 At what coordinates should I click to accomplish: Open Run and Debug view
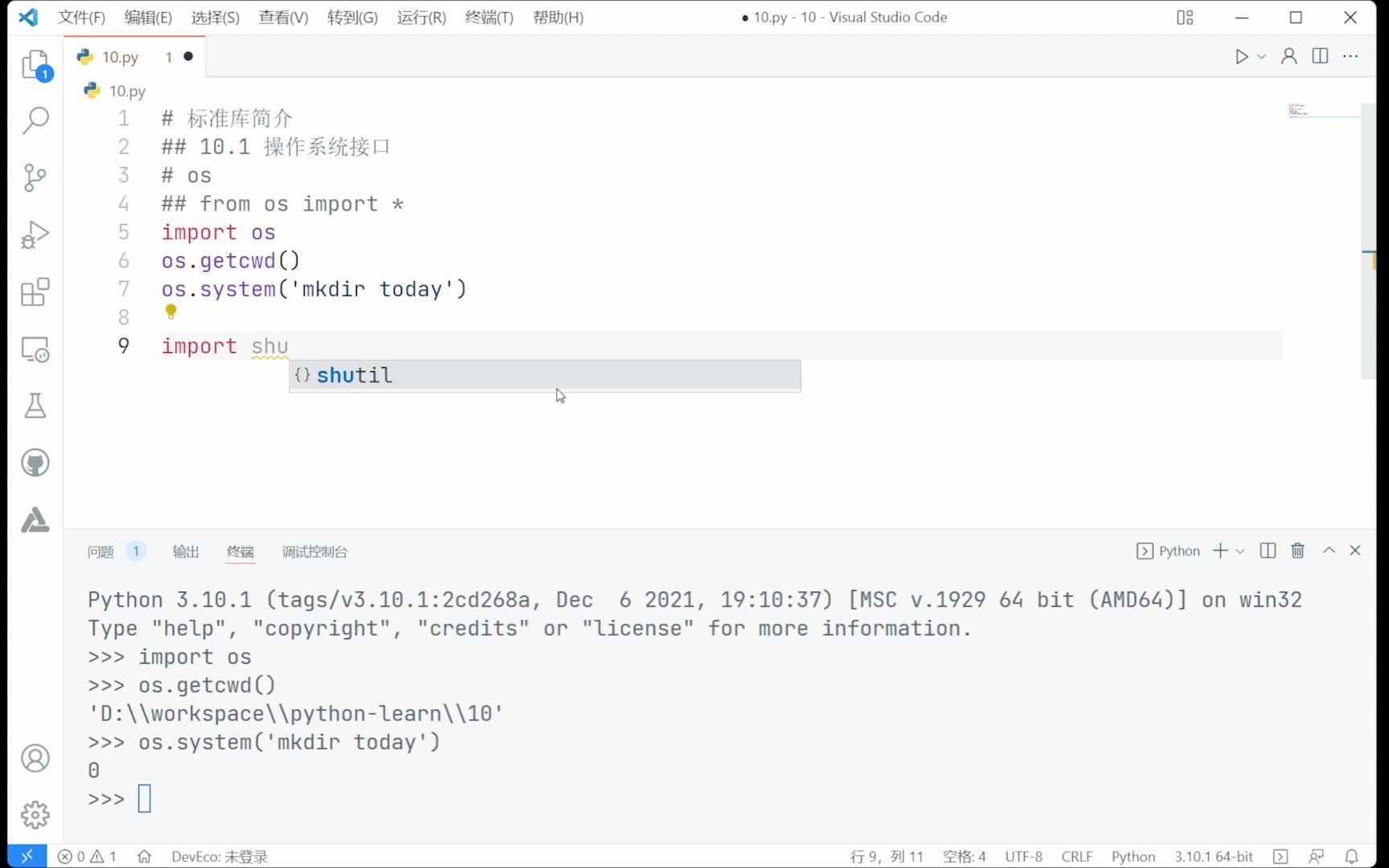click(x=35, y=235)
